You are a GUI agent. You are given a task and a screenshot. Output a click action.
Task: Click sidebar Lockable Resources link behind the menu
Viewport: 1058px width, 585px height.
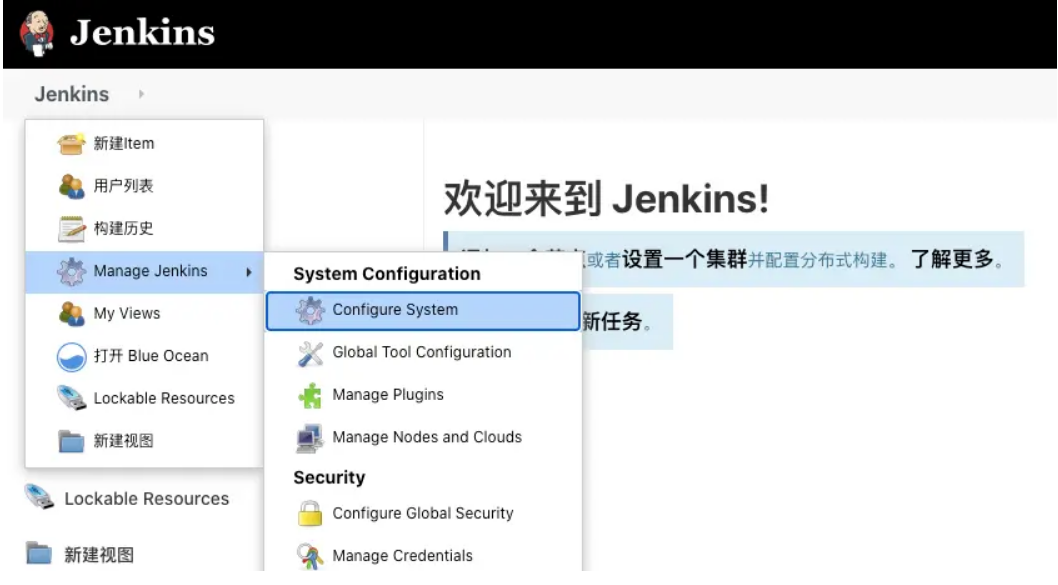tap(146, 499)
